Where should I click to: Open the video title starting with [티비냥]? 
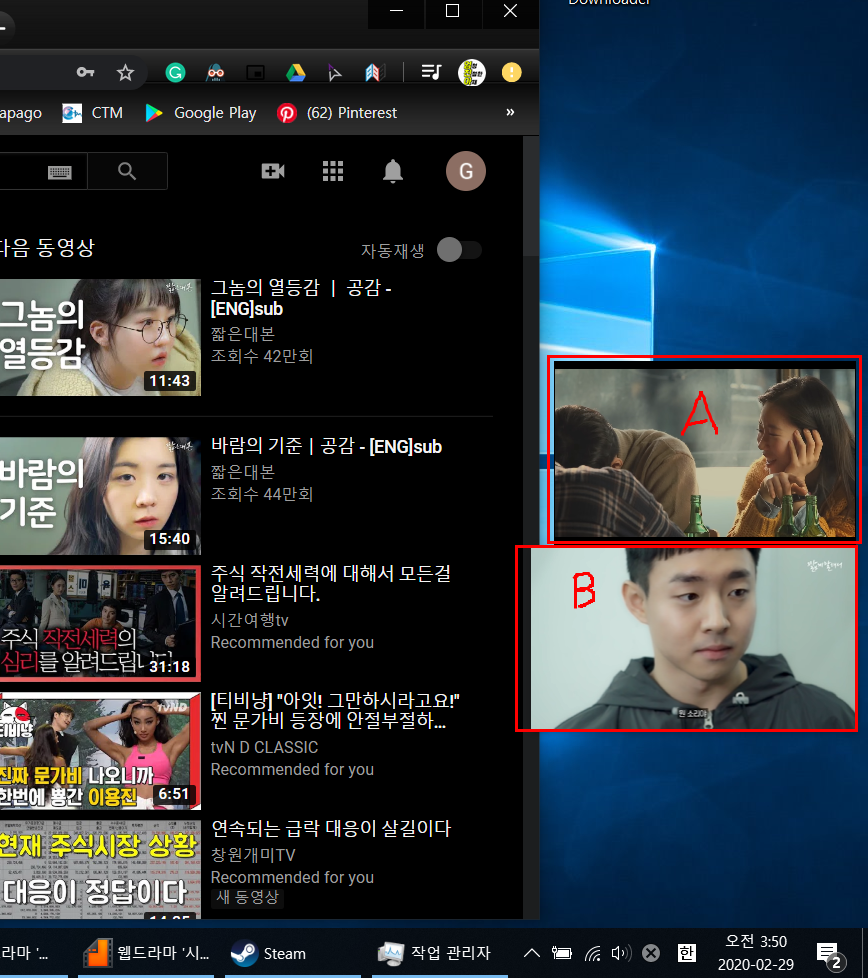coord(335,710)
